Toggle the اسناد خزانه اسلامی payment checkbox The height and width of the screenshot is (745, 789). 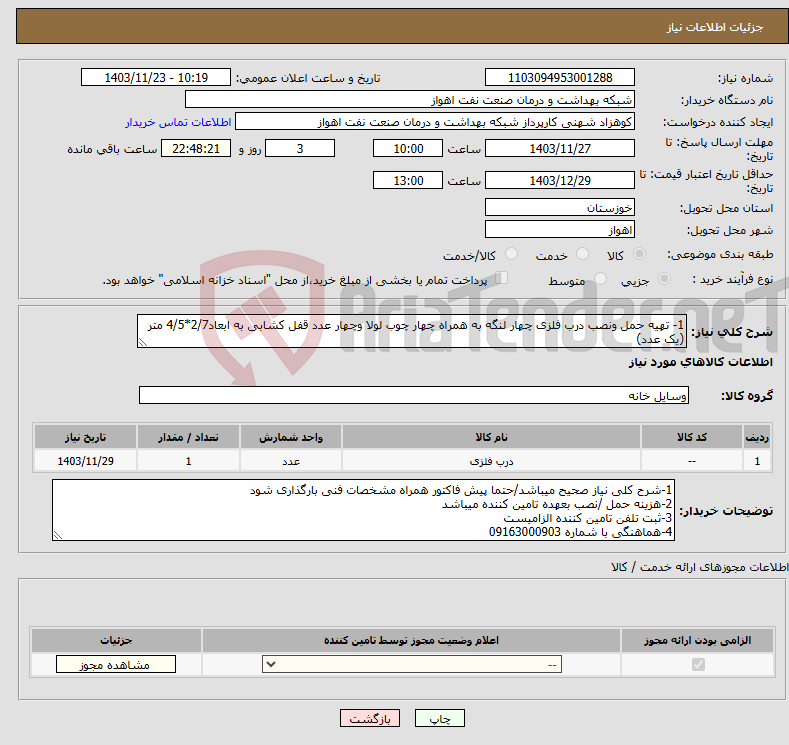pos(501,278)
